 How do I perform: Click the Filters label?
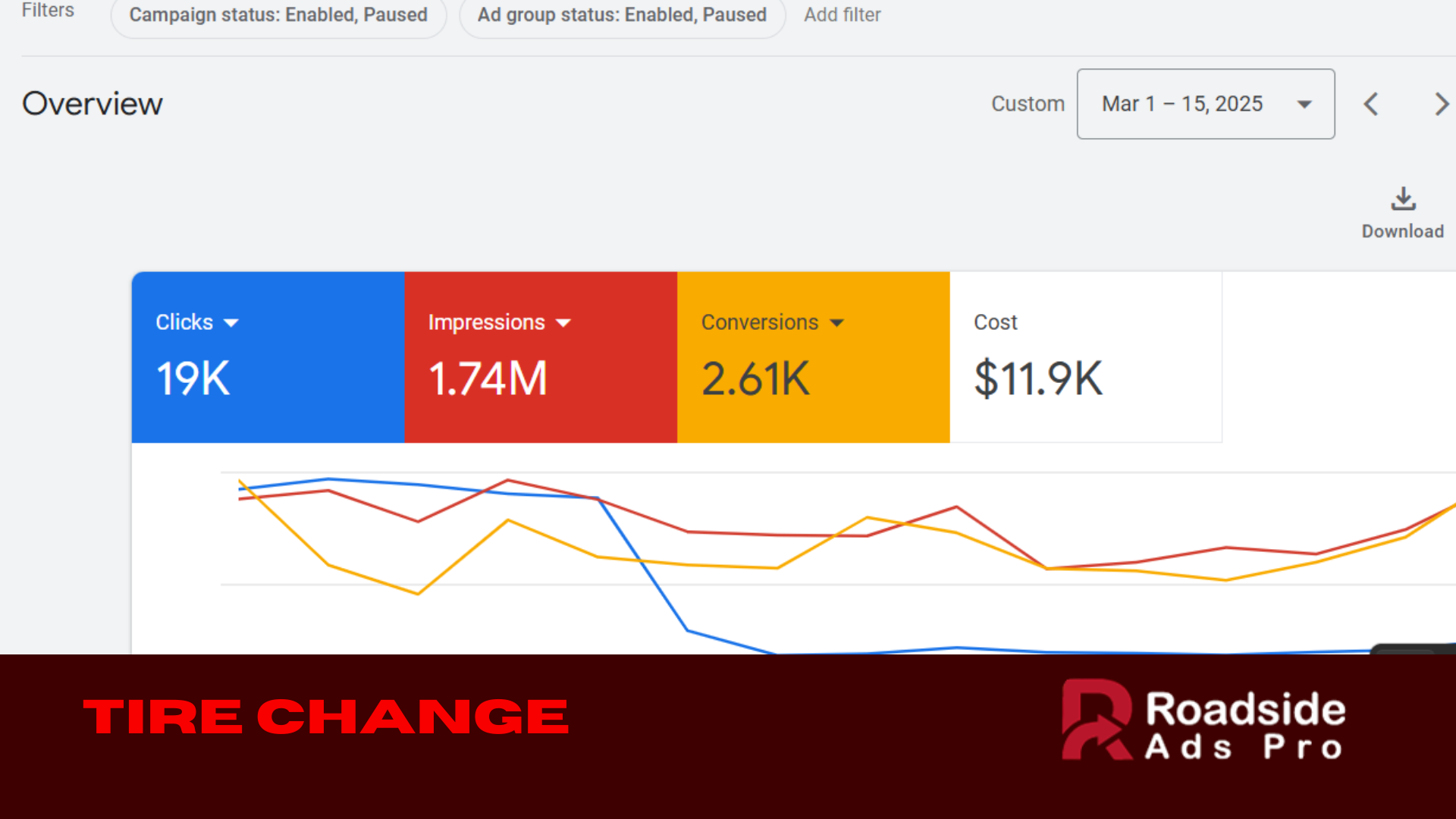pyautogui.click(x=48, y=10)
